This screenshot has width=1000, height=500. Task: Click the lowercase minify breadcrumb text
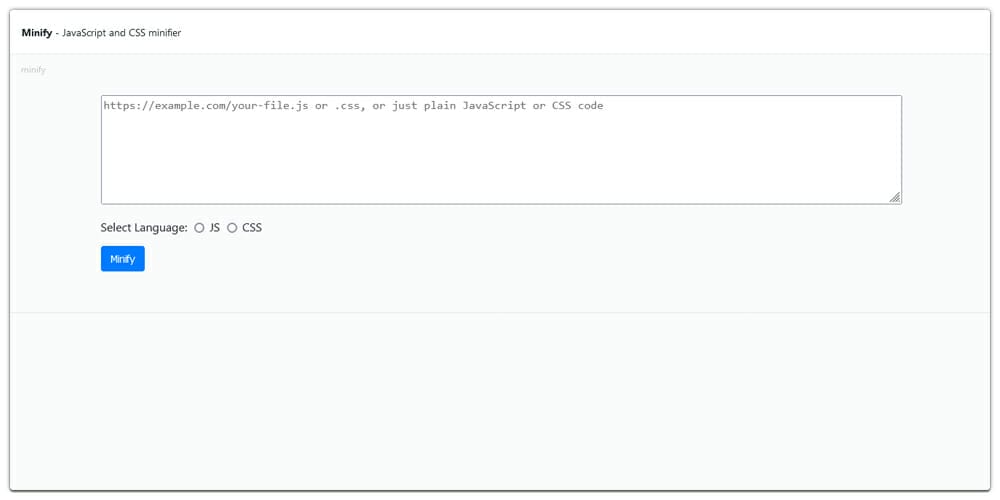33,70
